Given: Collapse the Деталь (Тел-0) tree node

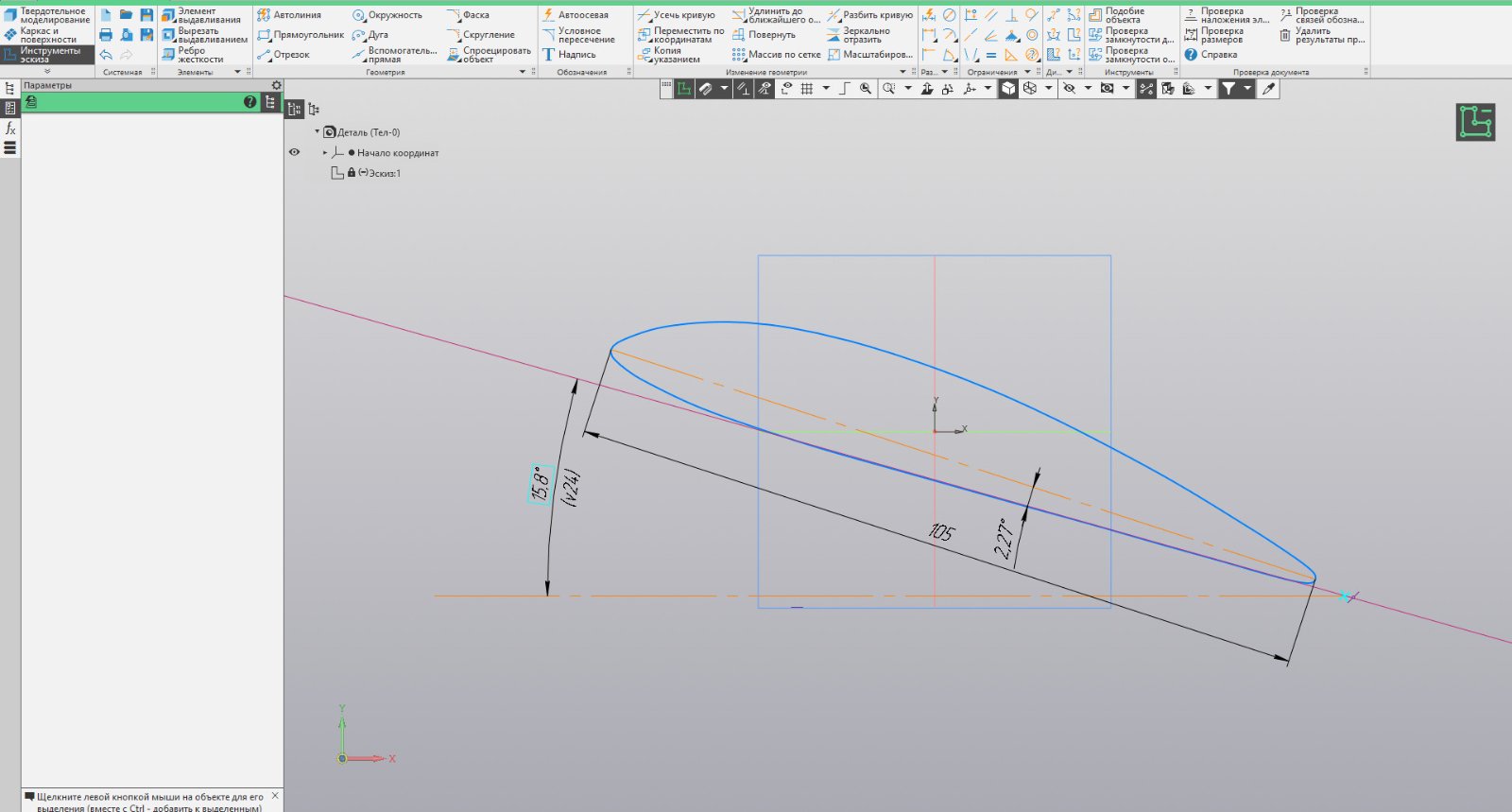Looking at the screenshot, I should [318, 131].
